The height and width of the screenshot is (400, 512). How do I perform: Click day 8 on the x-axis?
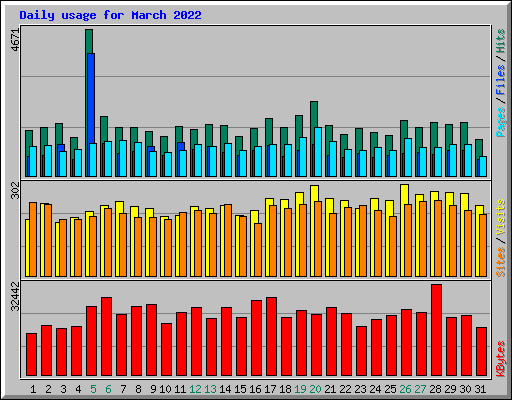point(138,389)
